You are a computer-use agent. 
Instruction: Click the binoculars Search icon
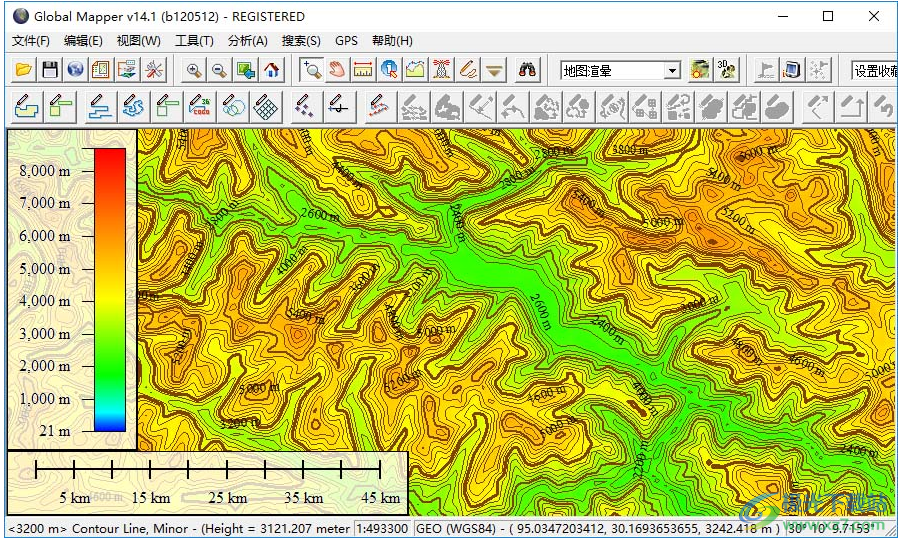[527, 70]
